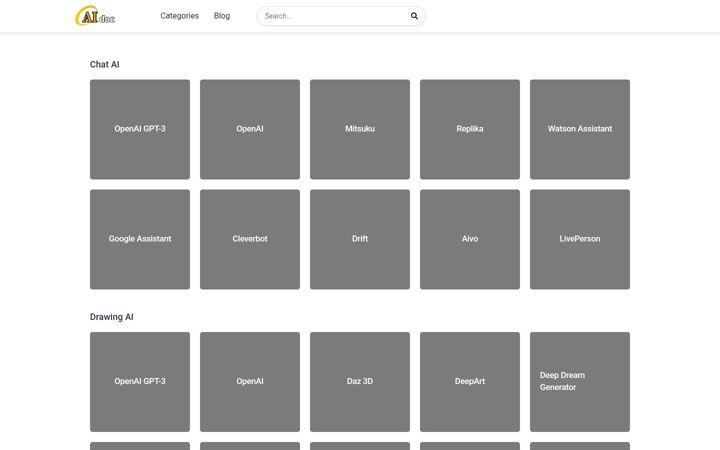Open the Blog page
The height and width of the screenshot is (450, 720).
[x=222, y=16]
